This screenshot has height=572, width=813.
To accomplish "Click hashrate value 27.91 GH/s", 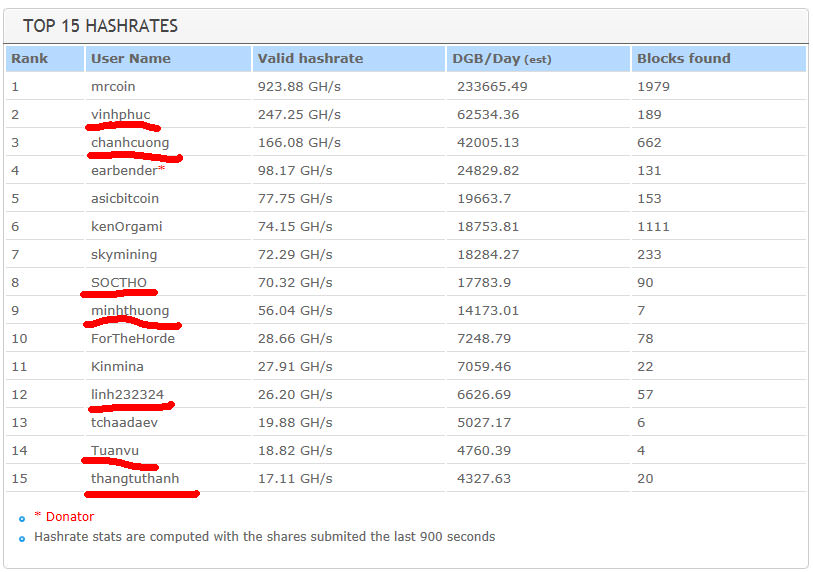I will 295,367.
